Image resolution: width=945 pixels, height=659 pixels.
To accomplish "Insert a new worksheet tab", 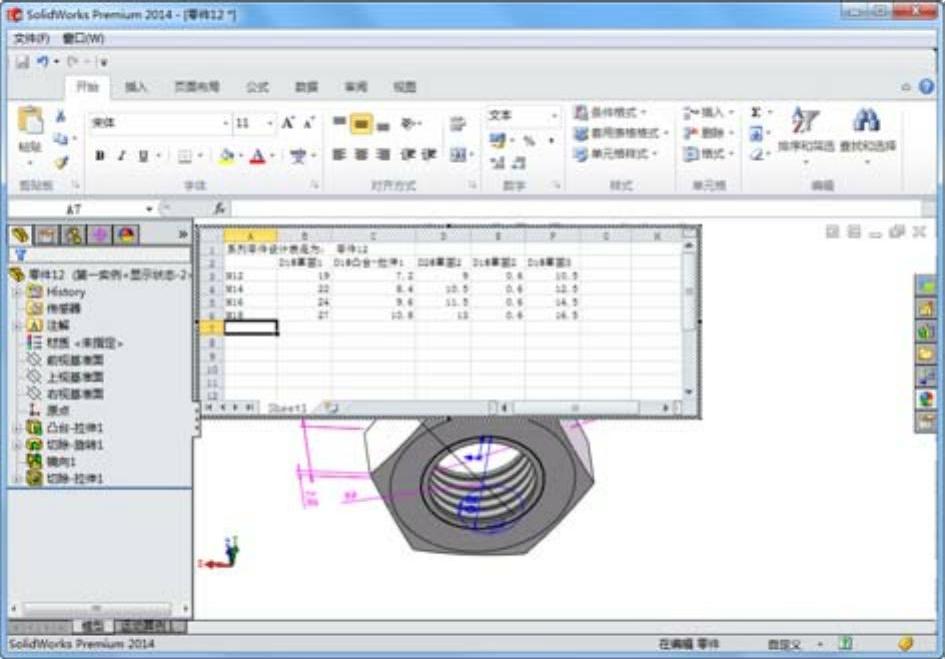I will click(331, 408).
